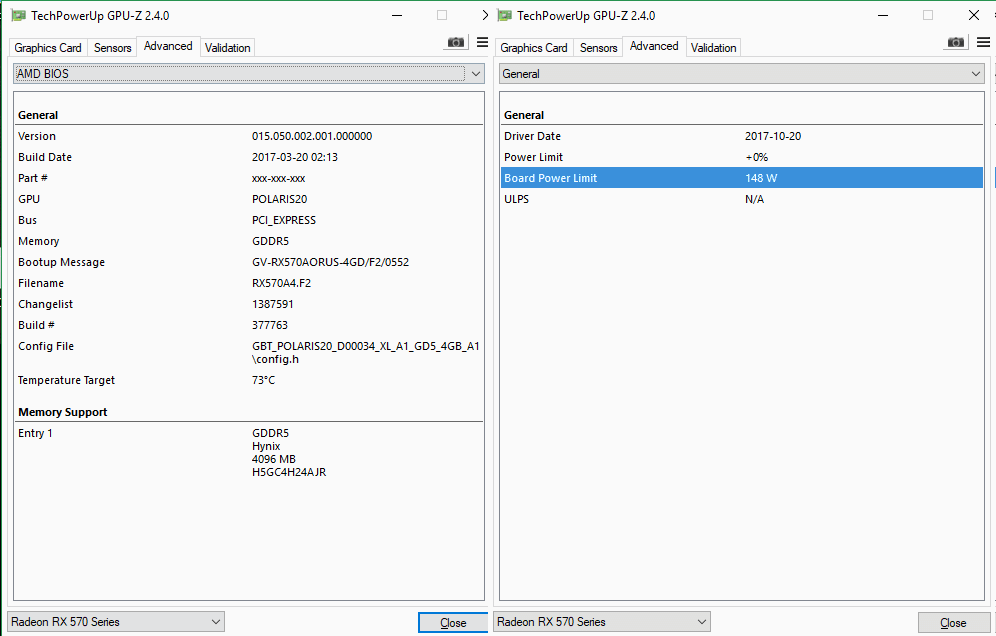Viewport: 996px width, 636px height.
Task: Select Advanced tab in left window
Action: click(x=168, y=46)
